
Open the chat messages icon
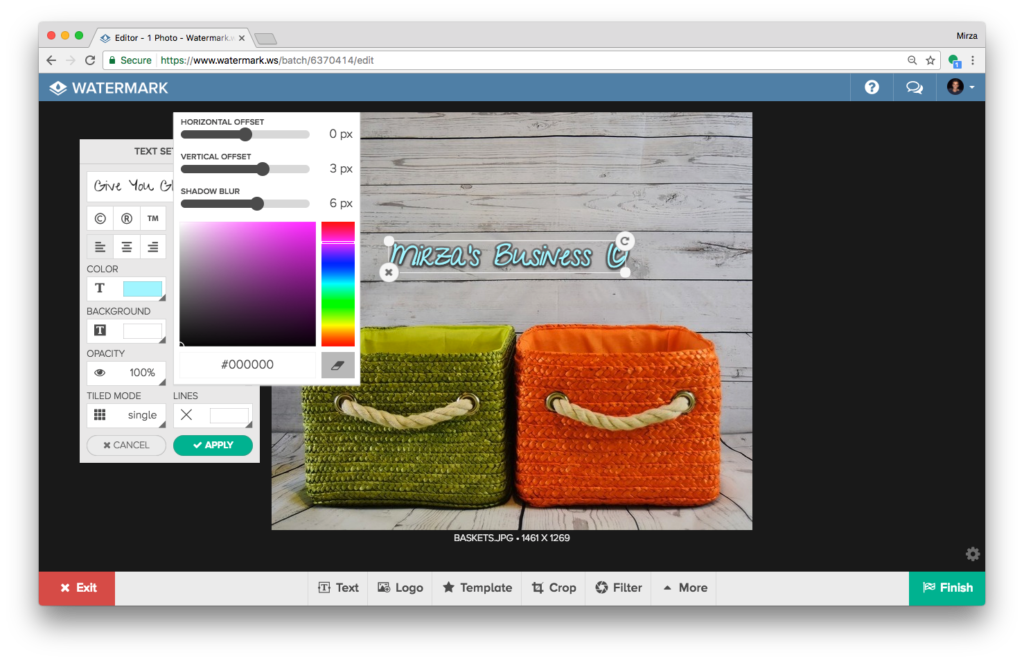tap(914, 88)
